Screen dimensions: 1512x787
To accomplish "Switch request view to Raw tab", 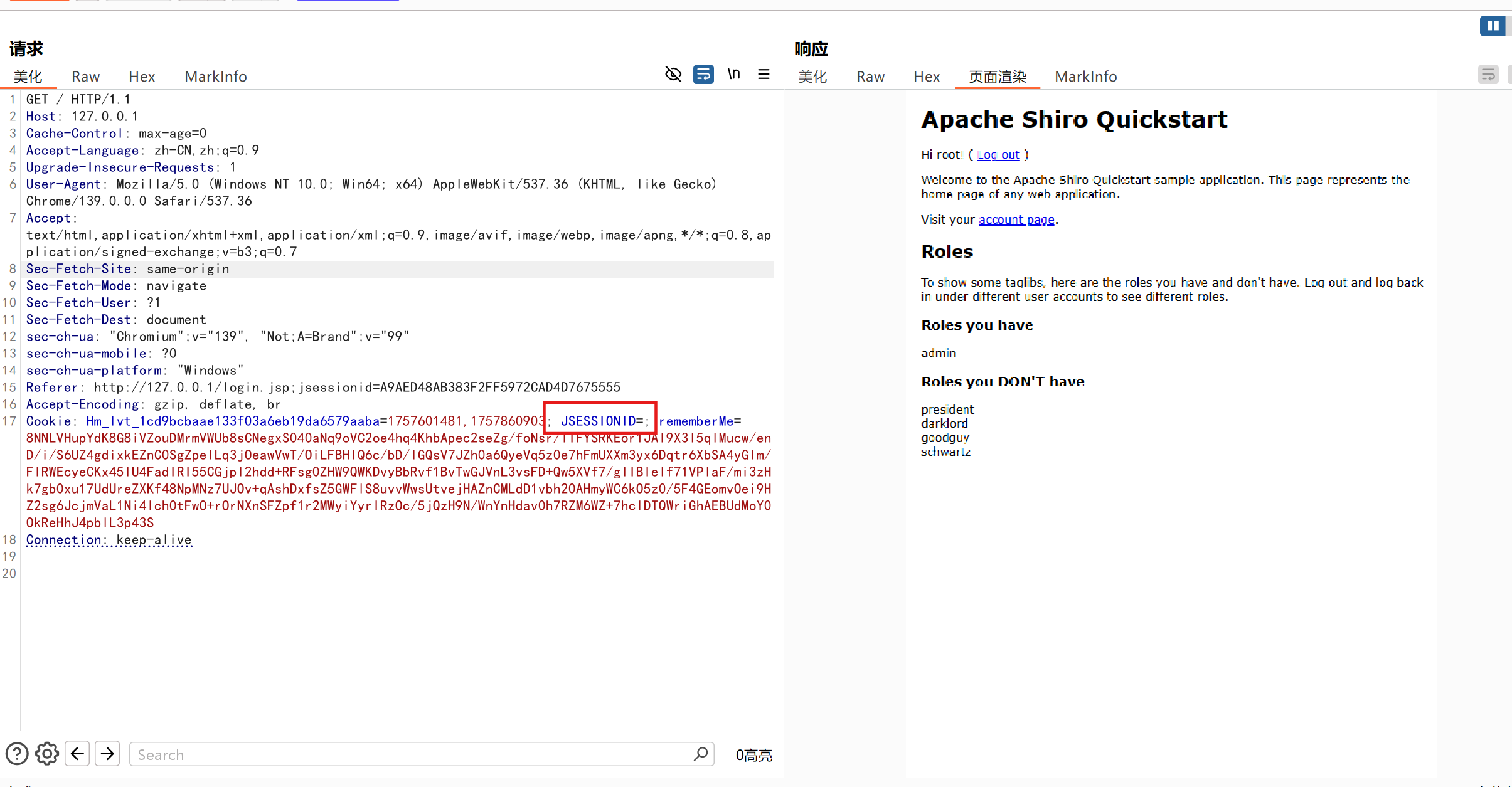I will coord(85,77).
